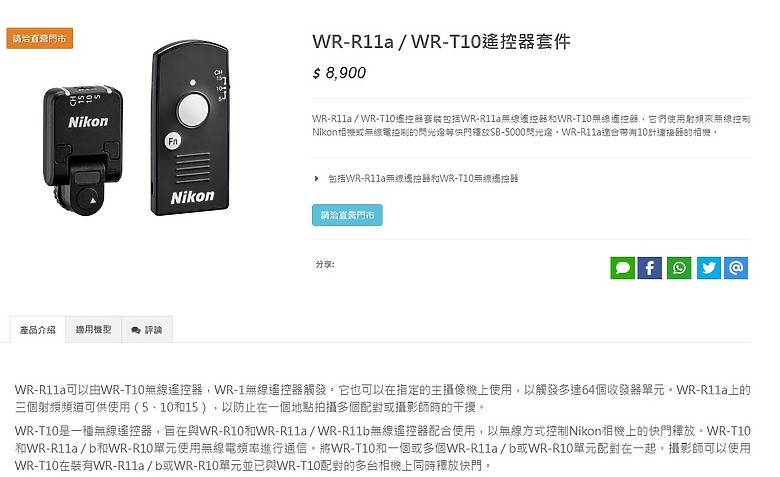Share the product via the green LINE message icon
The height and width of the screenshot is (477, 780).
click(x=622, y=268)
